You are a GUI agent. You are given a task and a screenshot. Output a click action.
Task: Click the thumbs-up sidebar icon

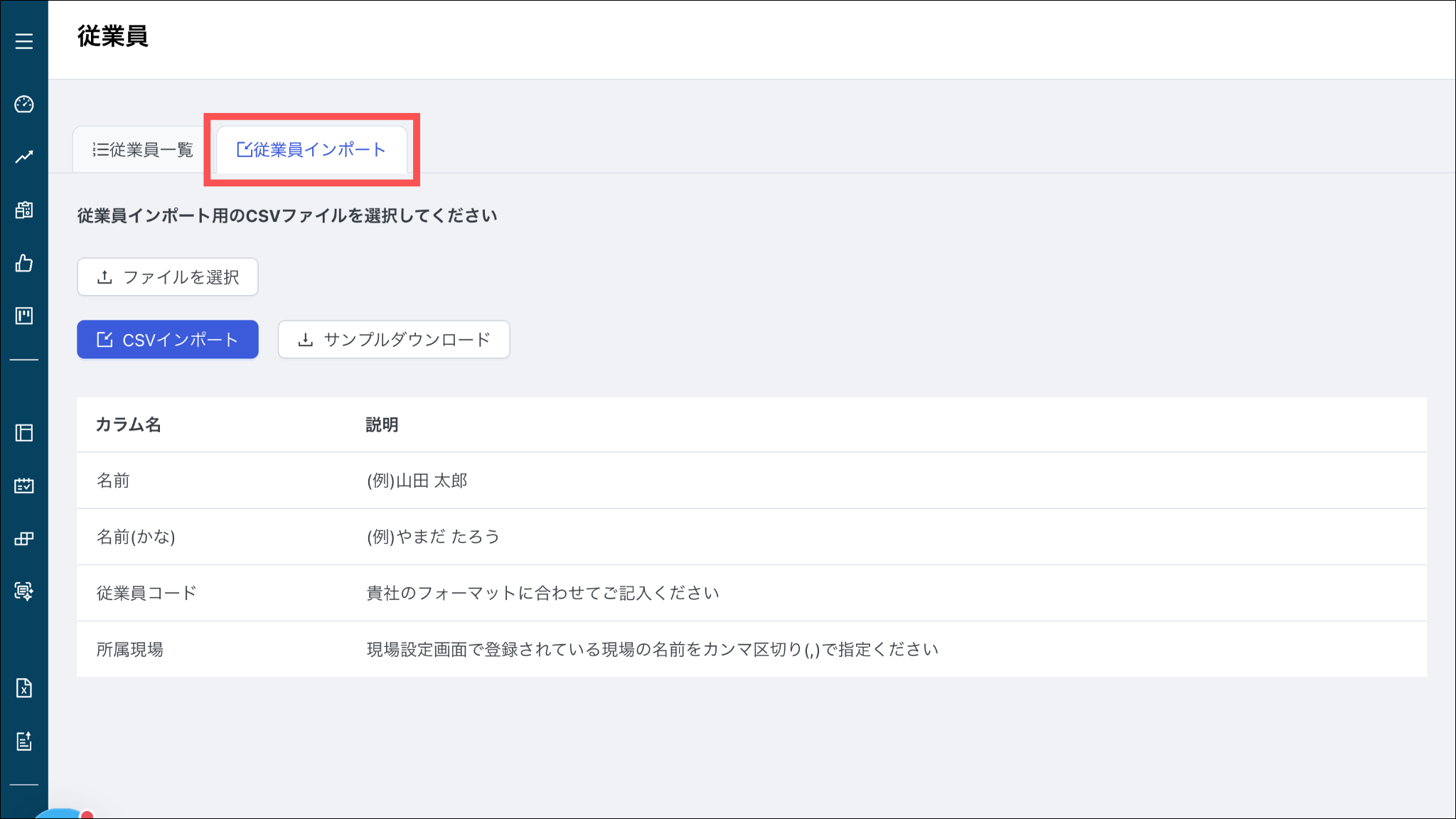24,263
